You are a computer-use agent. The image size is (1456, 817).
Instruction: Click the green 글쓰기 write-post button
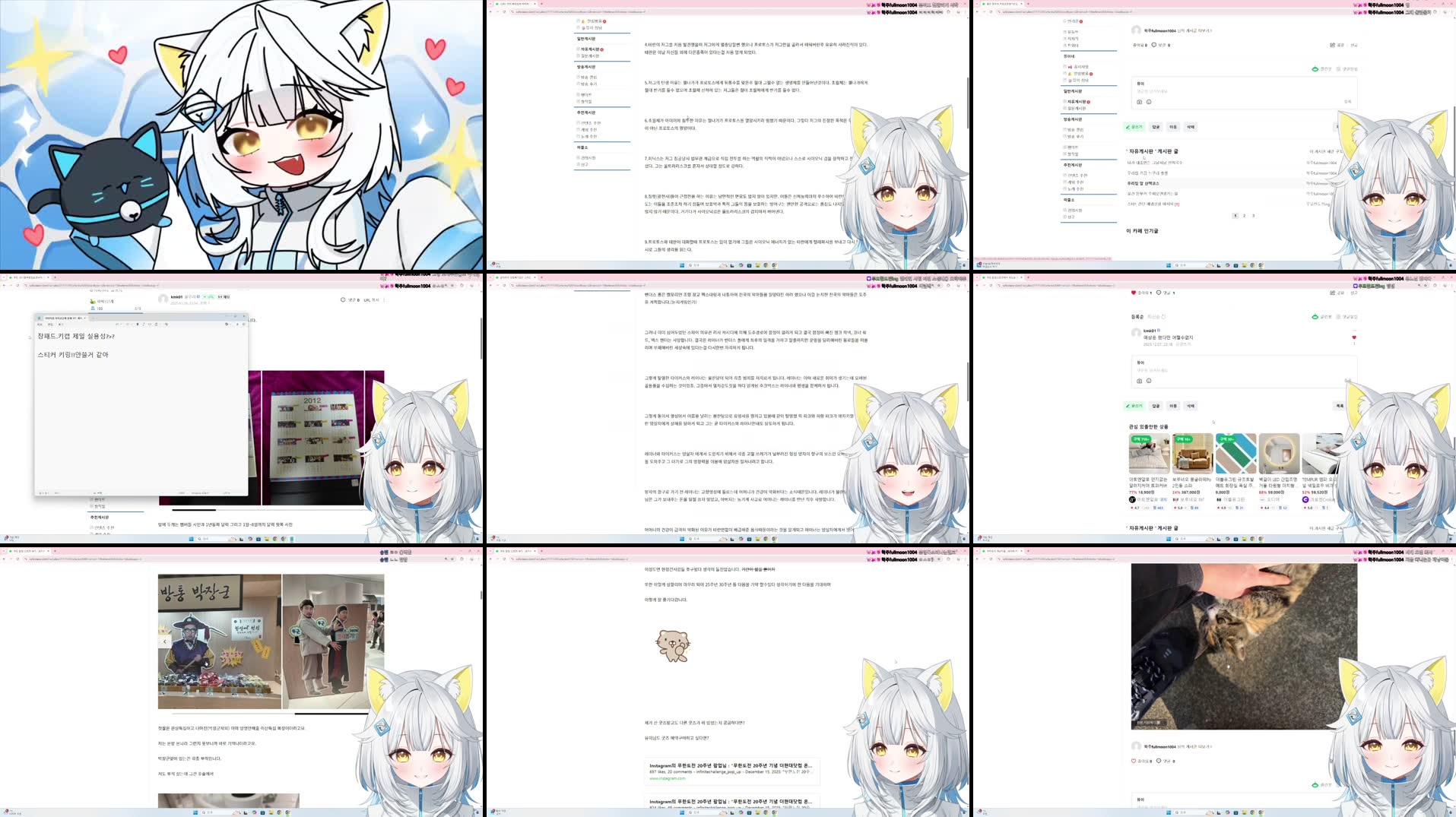(x=1134, y=406)
